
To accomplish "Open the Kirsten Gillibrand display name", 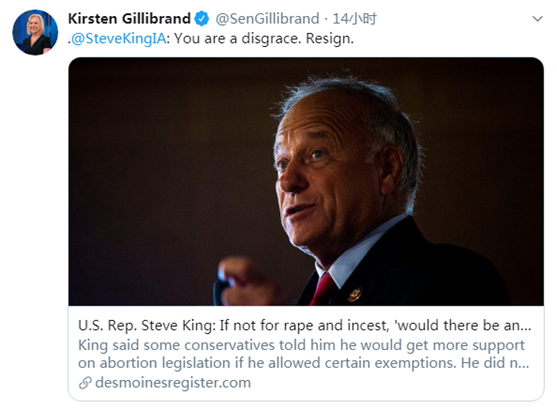I will (x=129, y=18).
